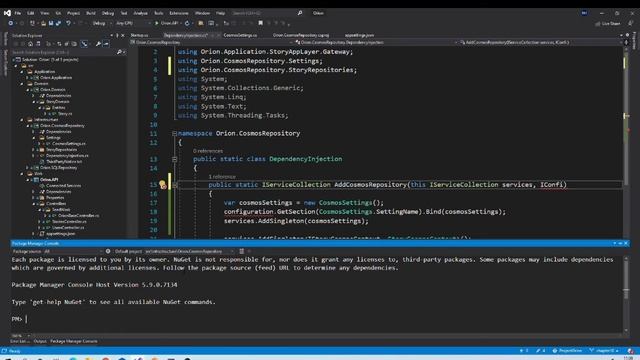Click the Live Share button
This screenshot has height=360, width=640.
click(x=608, y=24)
